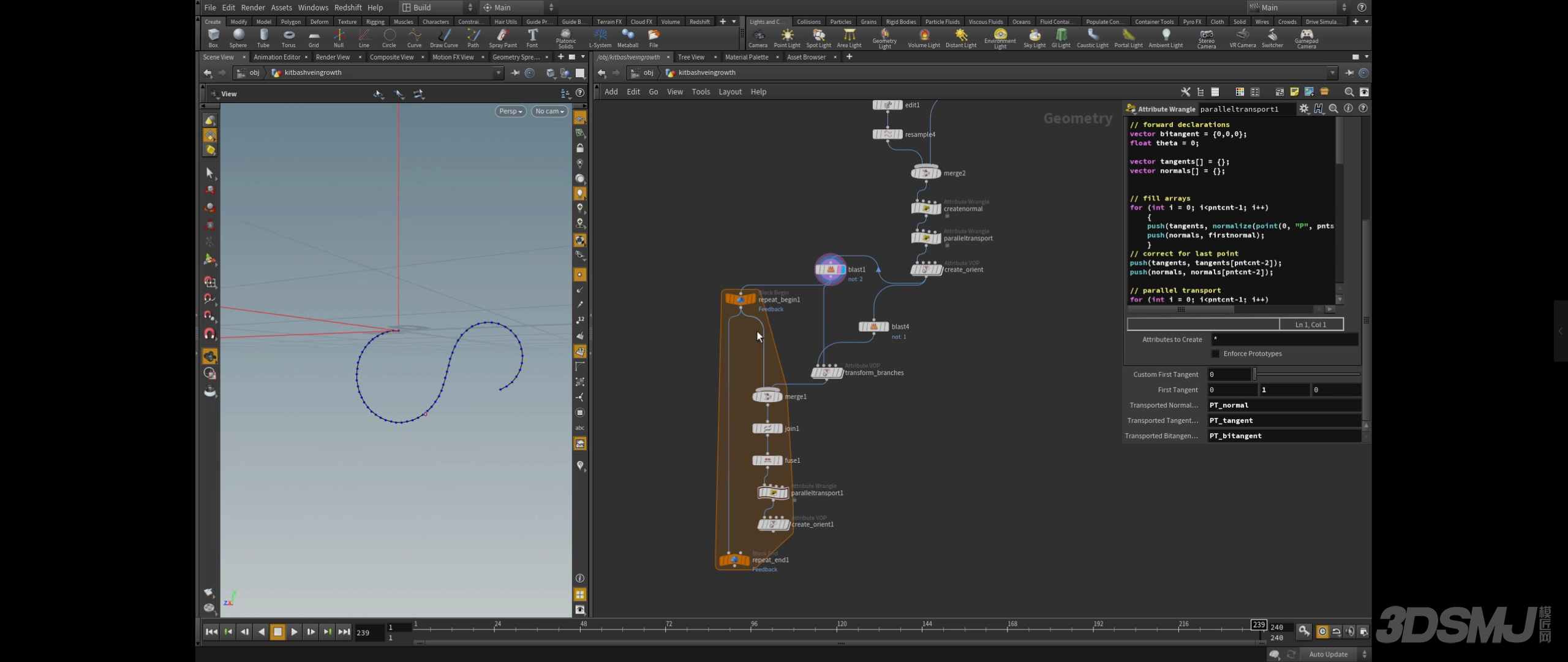Viewport: 1568px width, 662px height.
Task: Add a Camera from the shelf
Action: click(758, 38)
